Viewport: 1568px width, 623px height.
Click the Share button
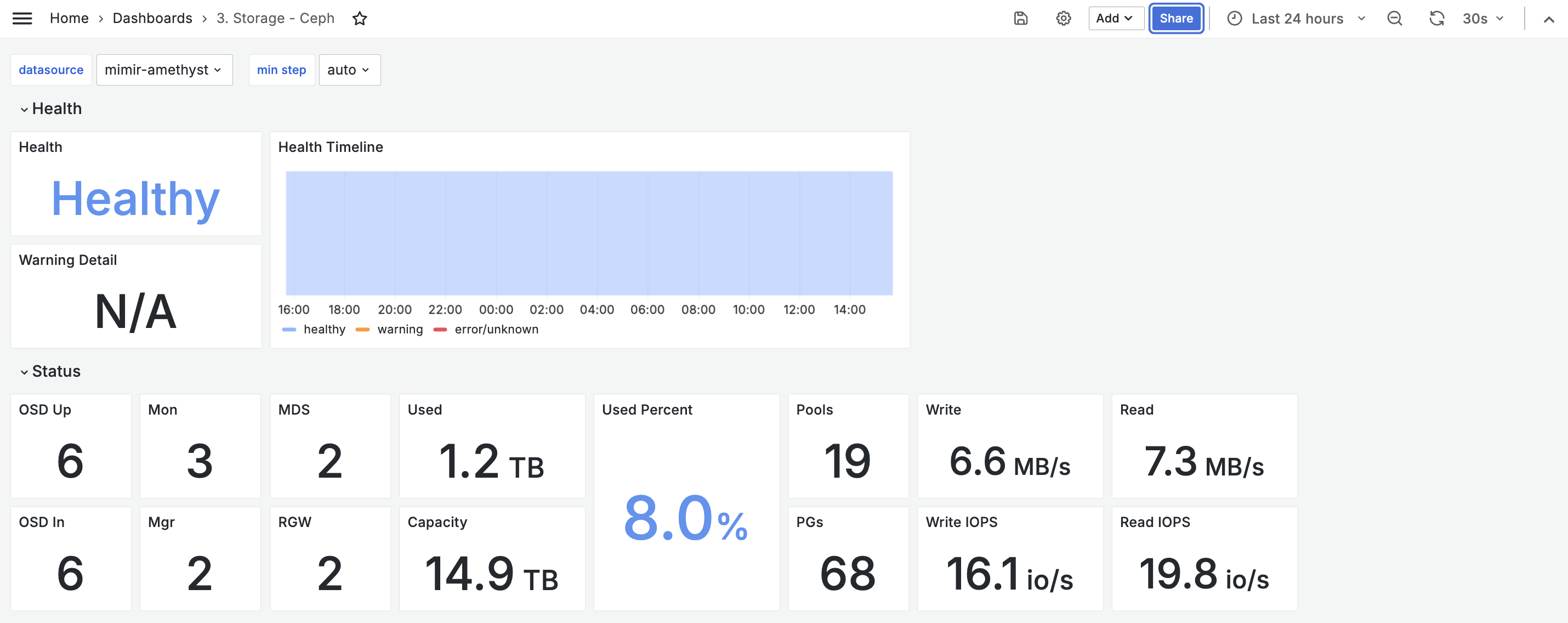pos(1176,18)
